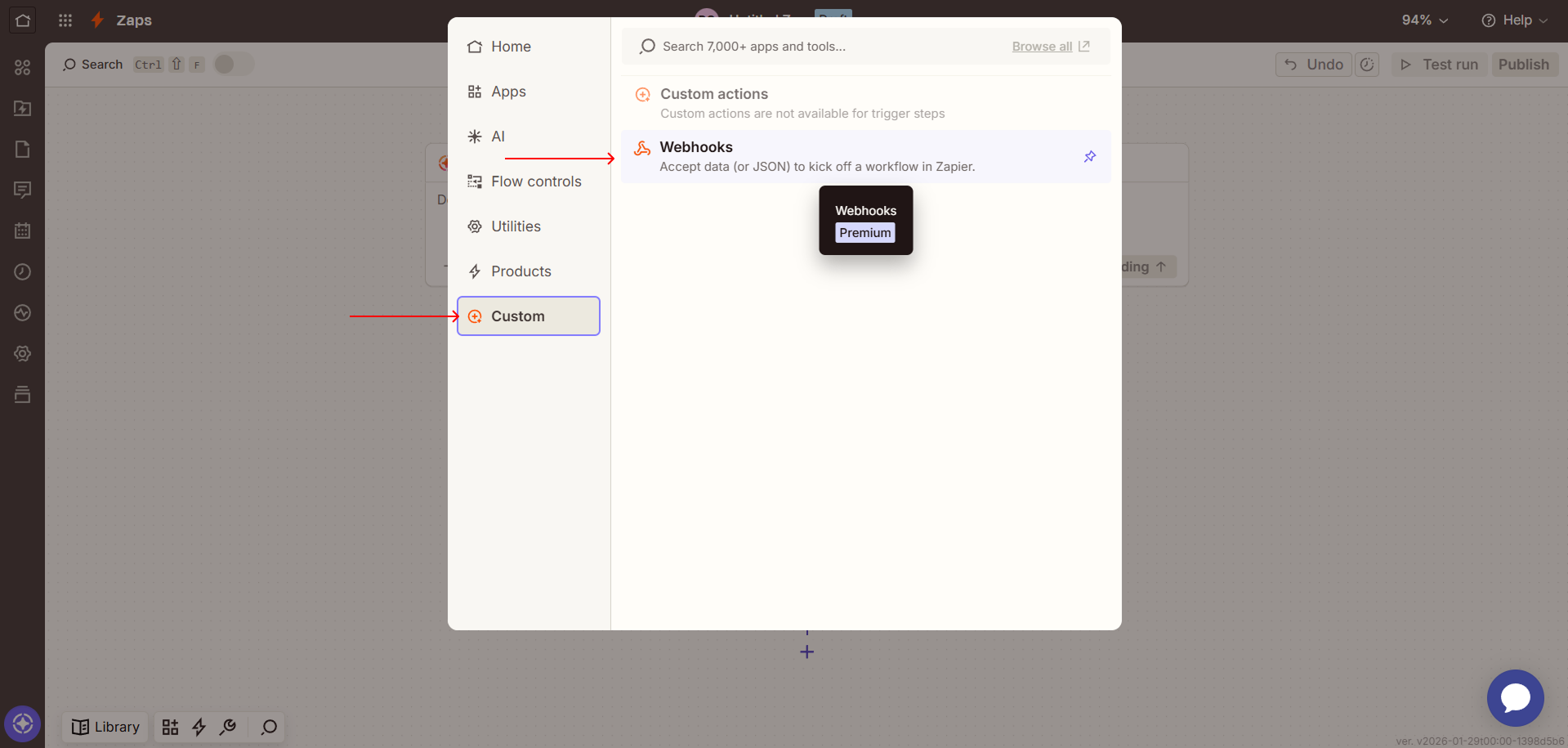Select the Custom category

[529, 316]
